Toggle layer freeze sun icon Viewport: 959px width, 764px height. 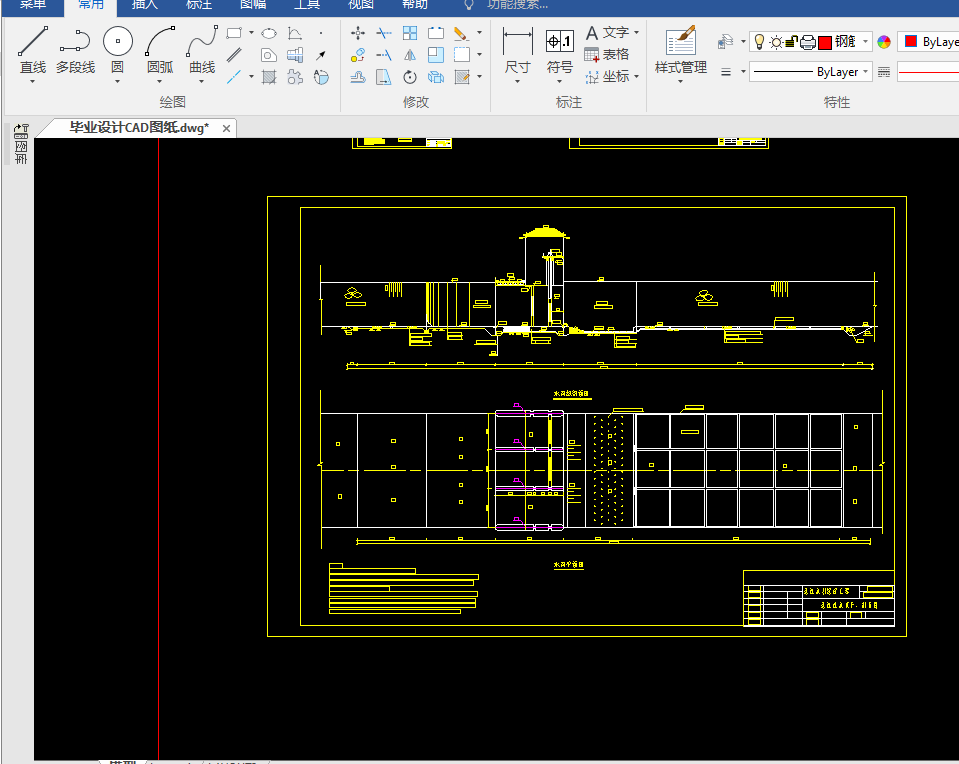click(x=775, y=42)
